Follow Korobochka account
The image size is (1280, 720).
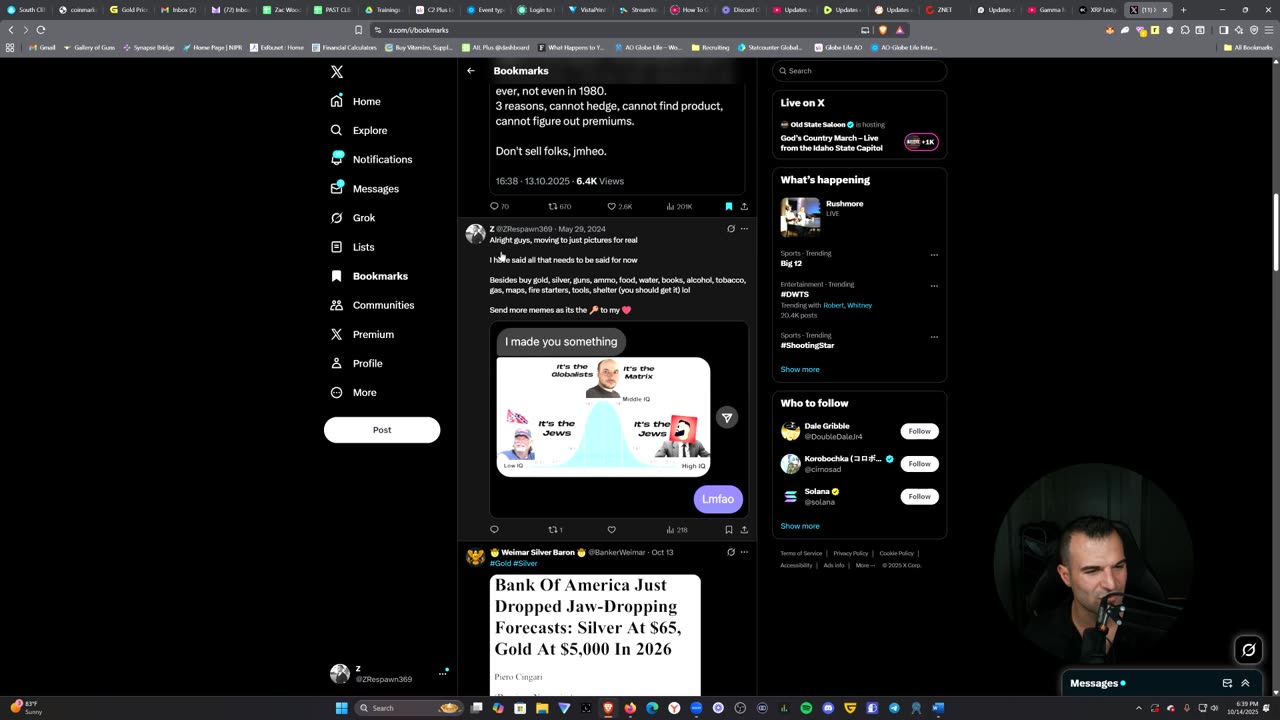tap(919, 463)
